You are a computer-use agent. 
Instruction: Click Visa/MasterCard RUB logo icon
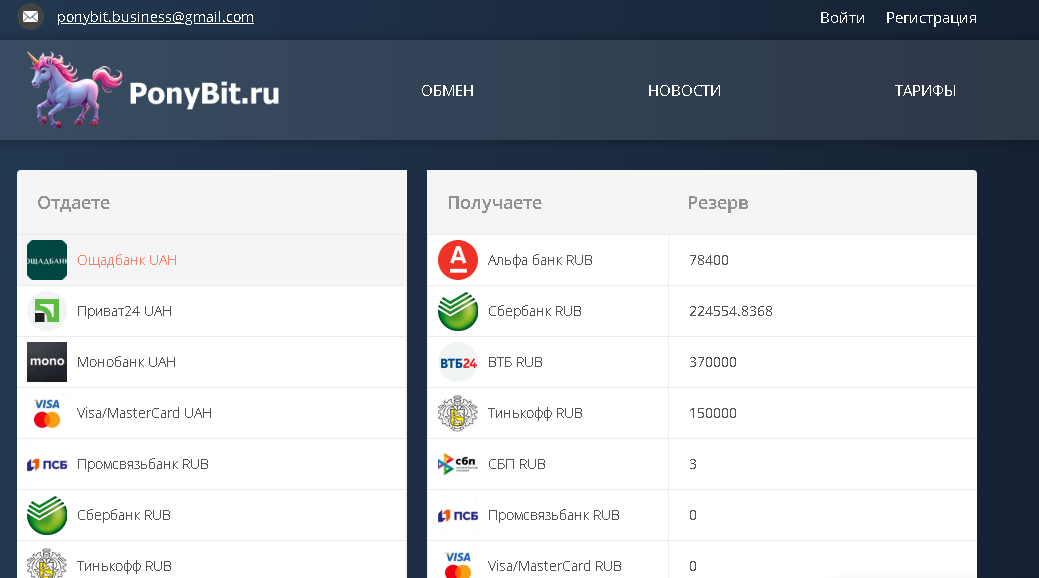point(458,563)
